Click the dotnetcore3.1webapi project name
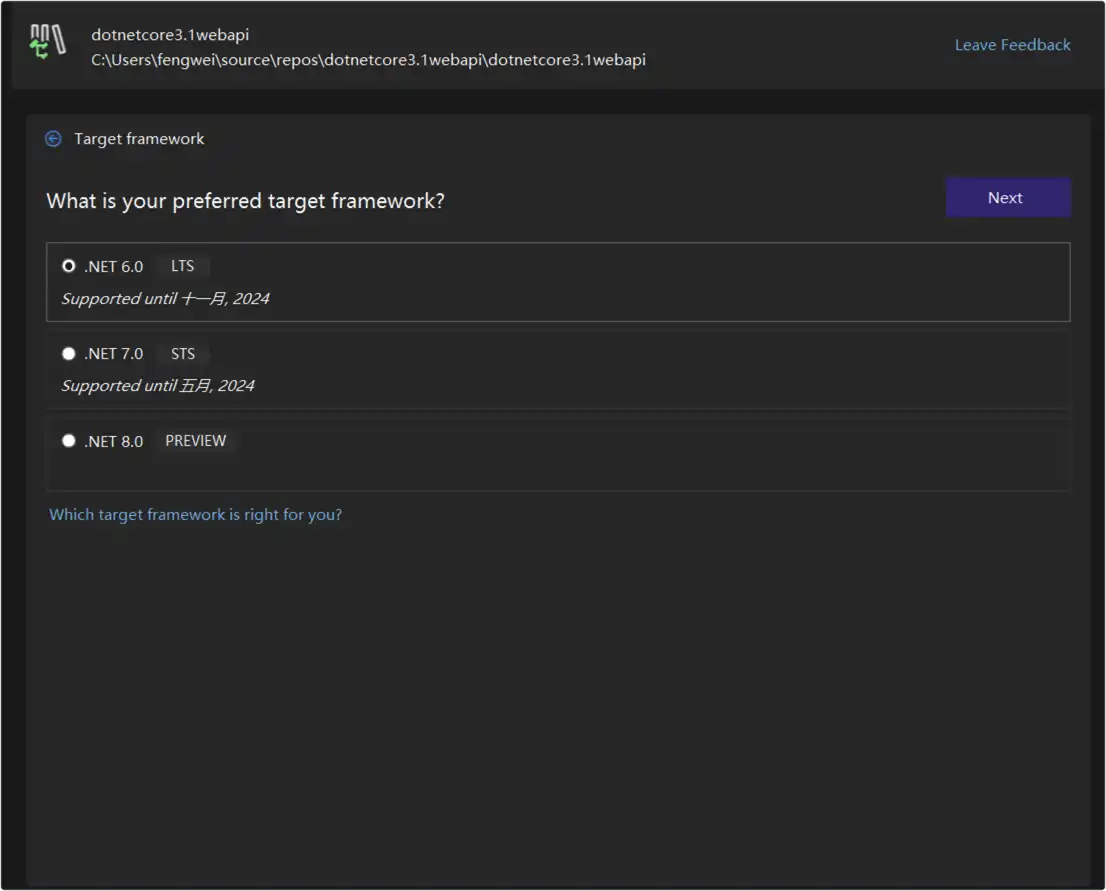This screenshot has height=891, width=1106. (170, 35)
